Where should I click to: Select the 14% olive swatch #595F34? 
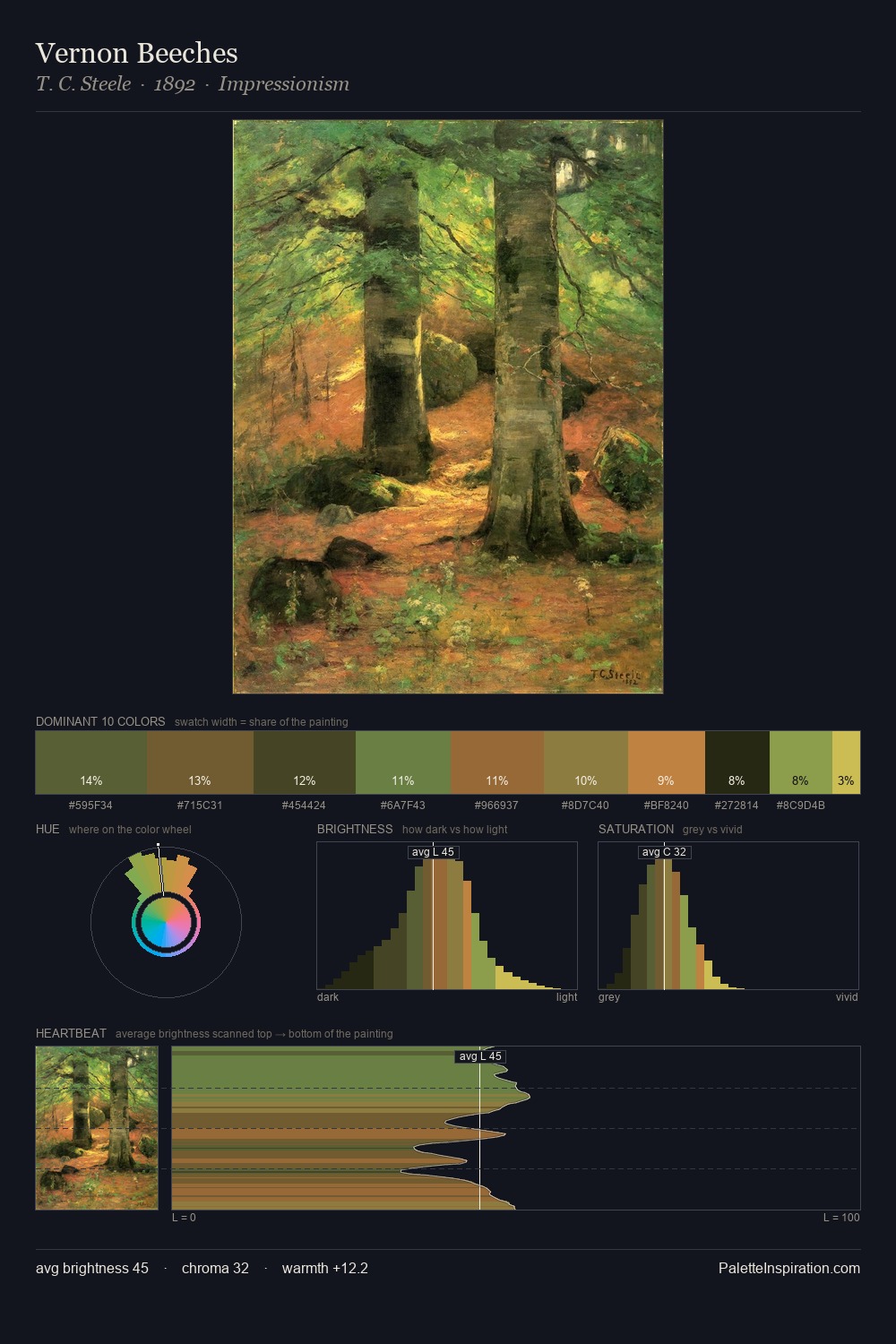coord(91,762)
